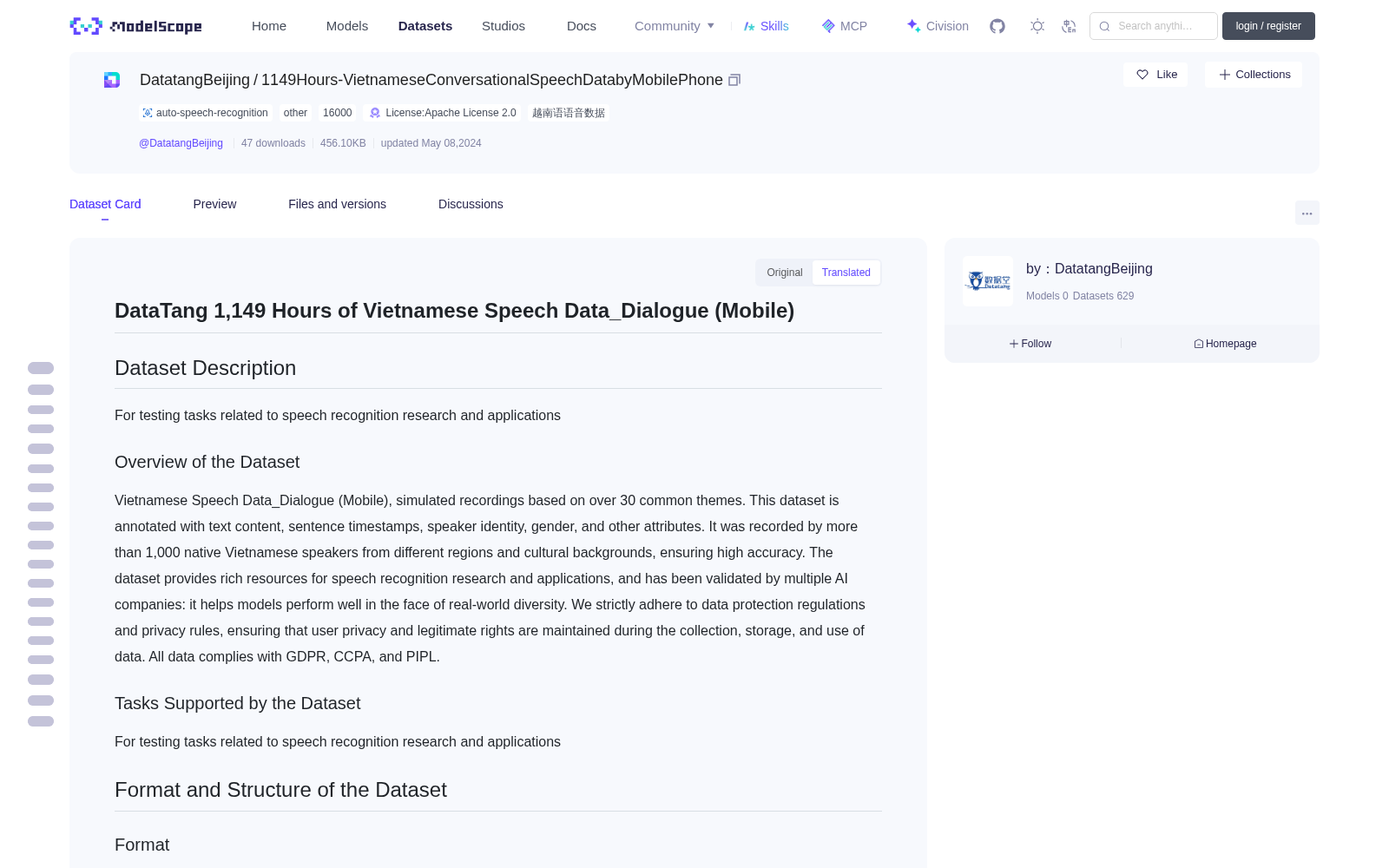The width and height of the screenshot is (1389, 868).
Task: Select the Dataset Card tab
Action: 105,204
